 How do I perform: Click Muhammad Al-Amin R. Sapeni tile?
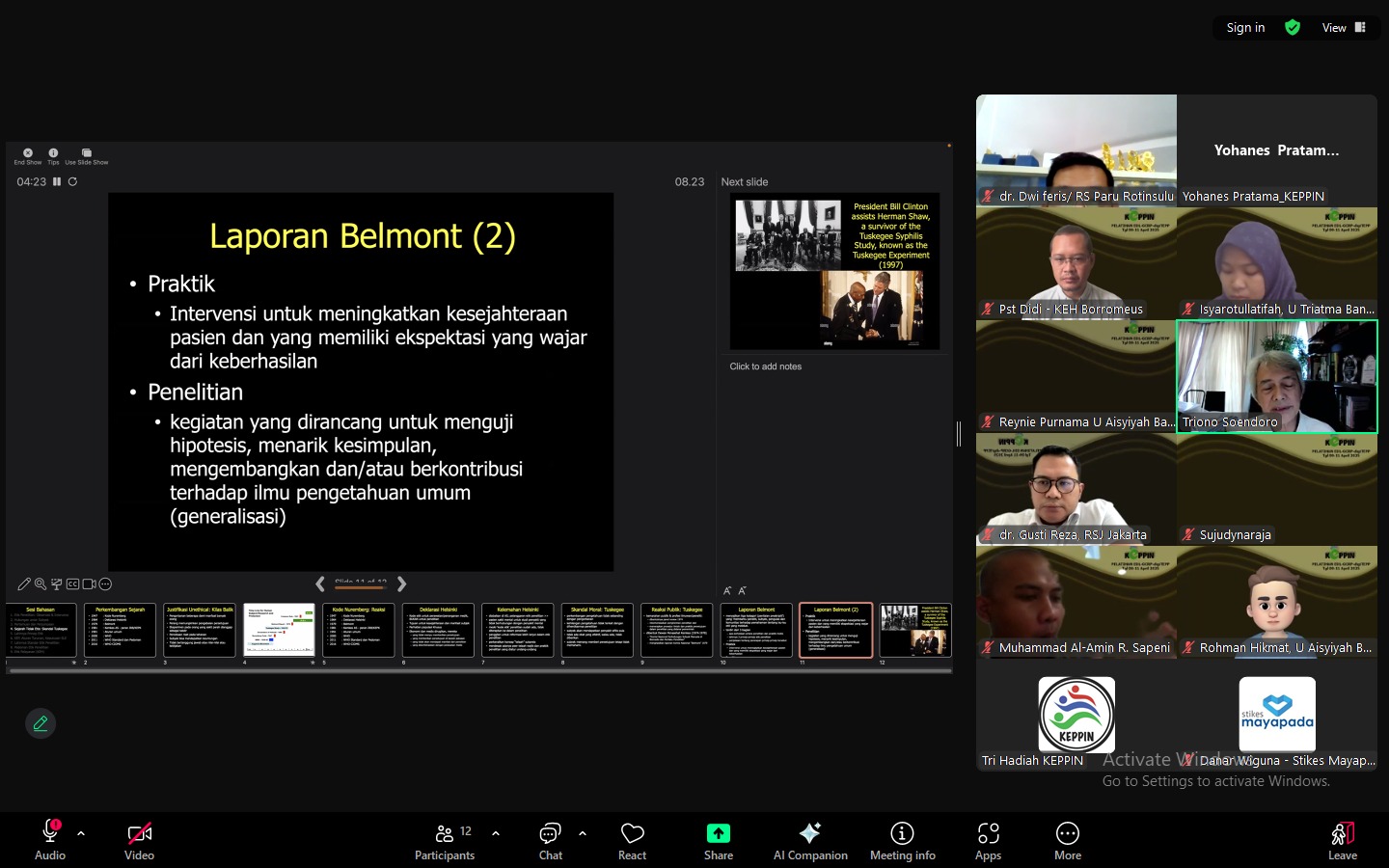tap(1076, 602)
